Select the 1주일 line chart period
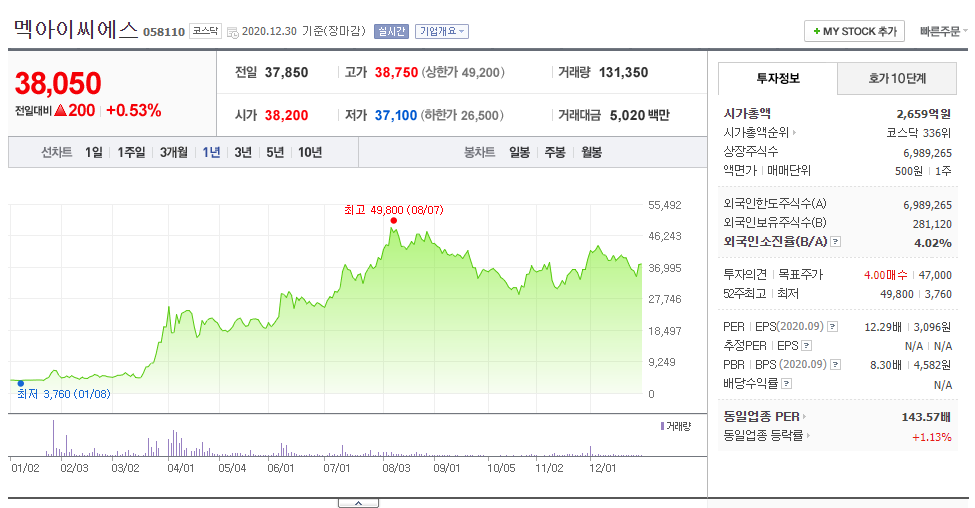 tap(131, 152)
